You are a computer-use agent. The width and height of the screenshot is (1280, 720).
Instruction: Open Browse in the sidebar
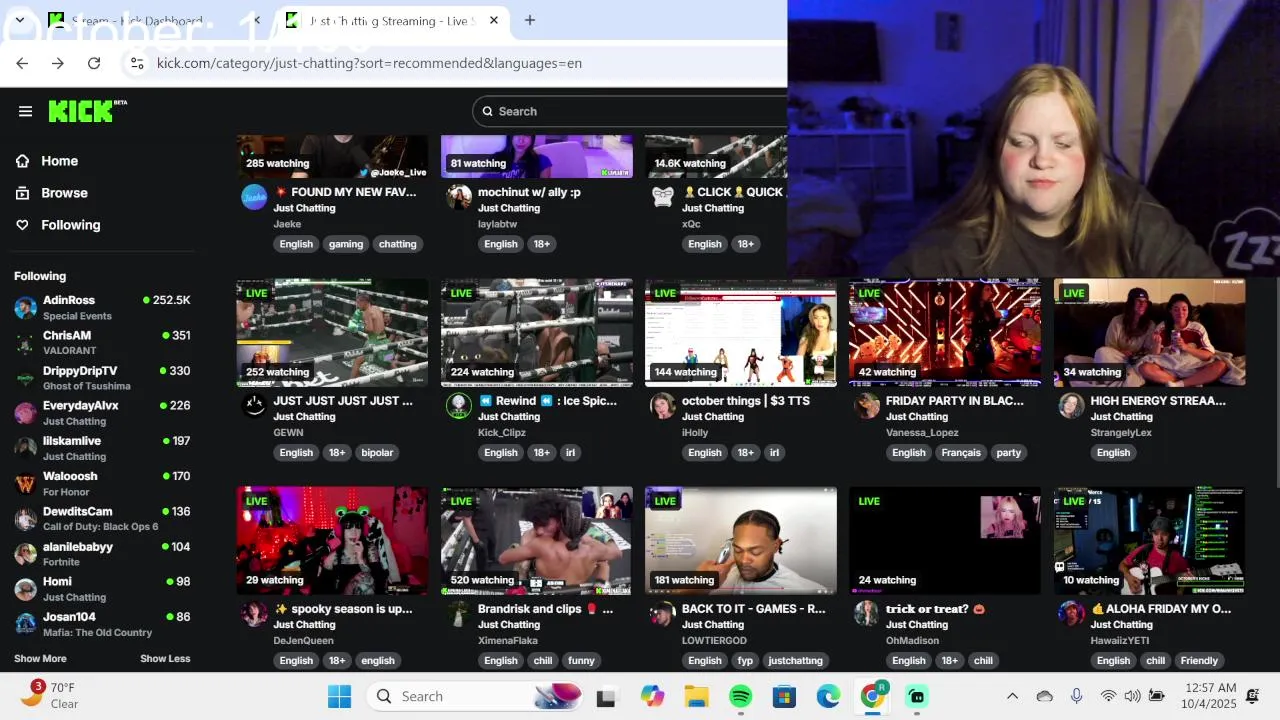[64, 193]
